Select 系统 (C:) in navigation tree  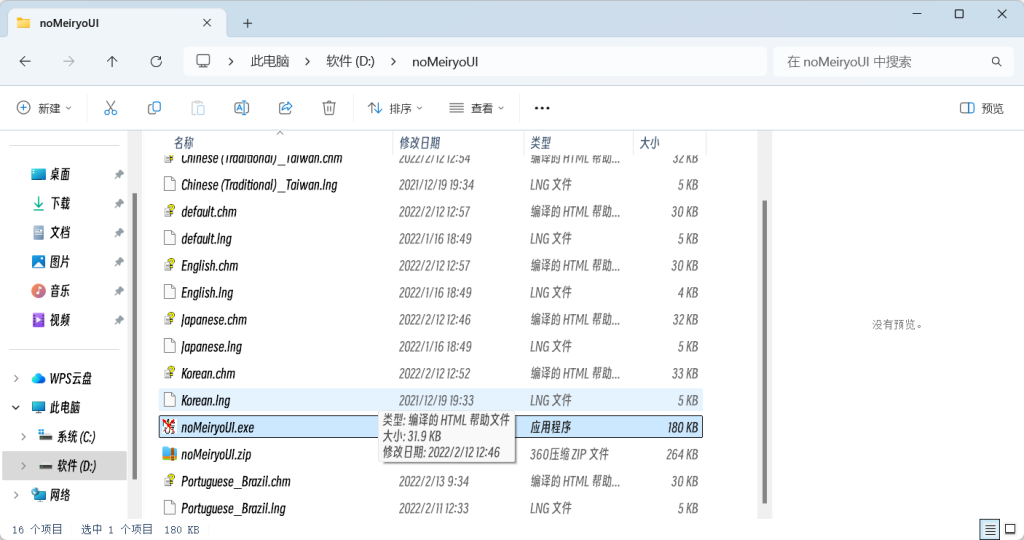(76, 436)
